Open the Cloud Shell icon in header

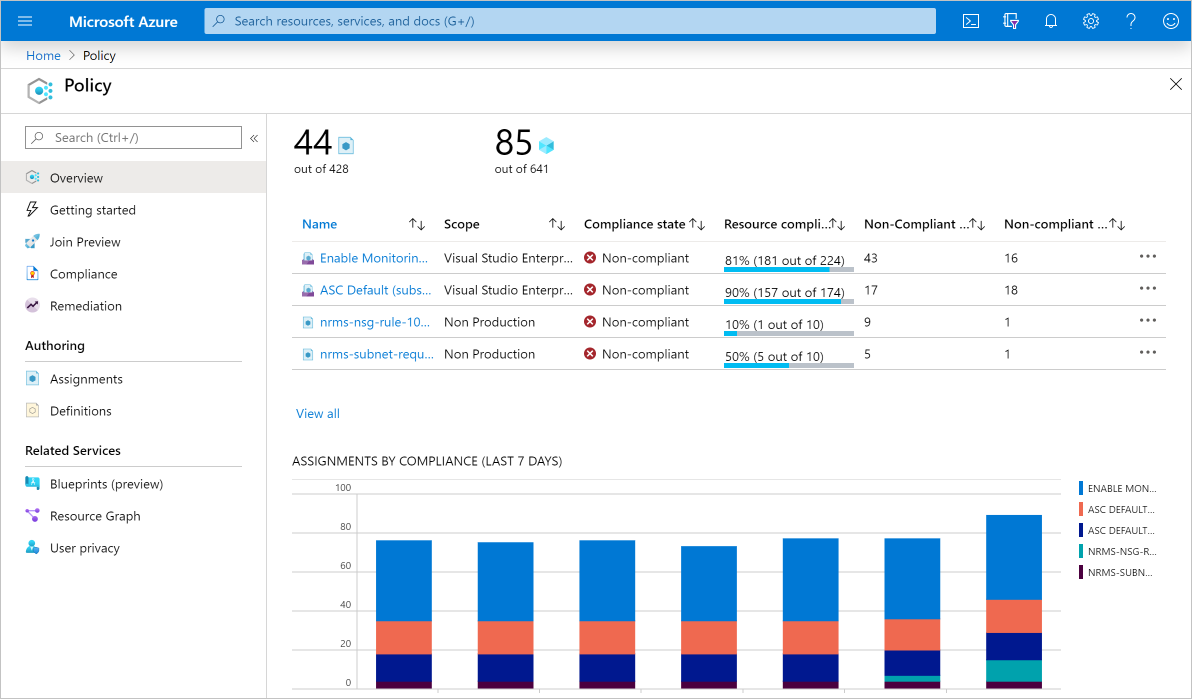pyautogui.click(x=971, y=21)
